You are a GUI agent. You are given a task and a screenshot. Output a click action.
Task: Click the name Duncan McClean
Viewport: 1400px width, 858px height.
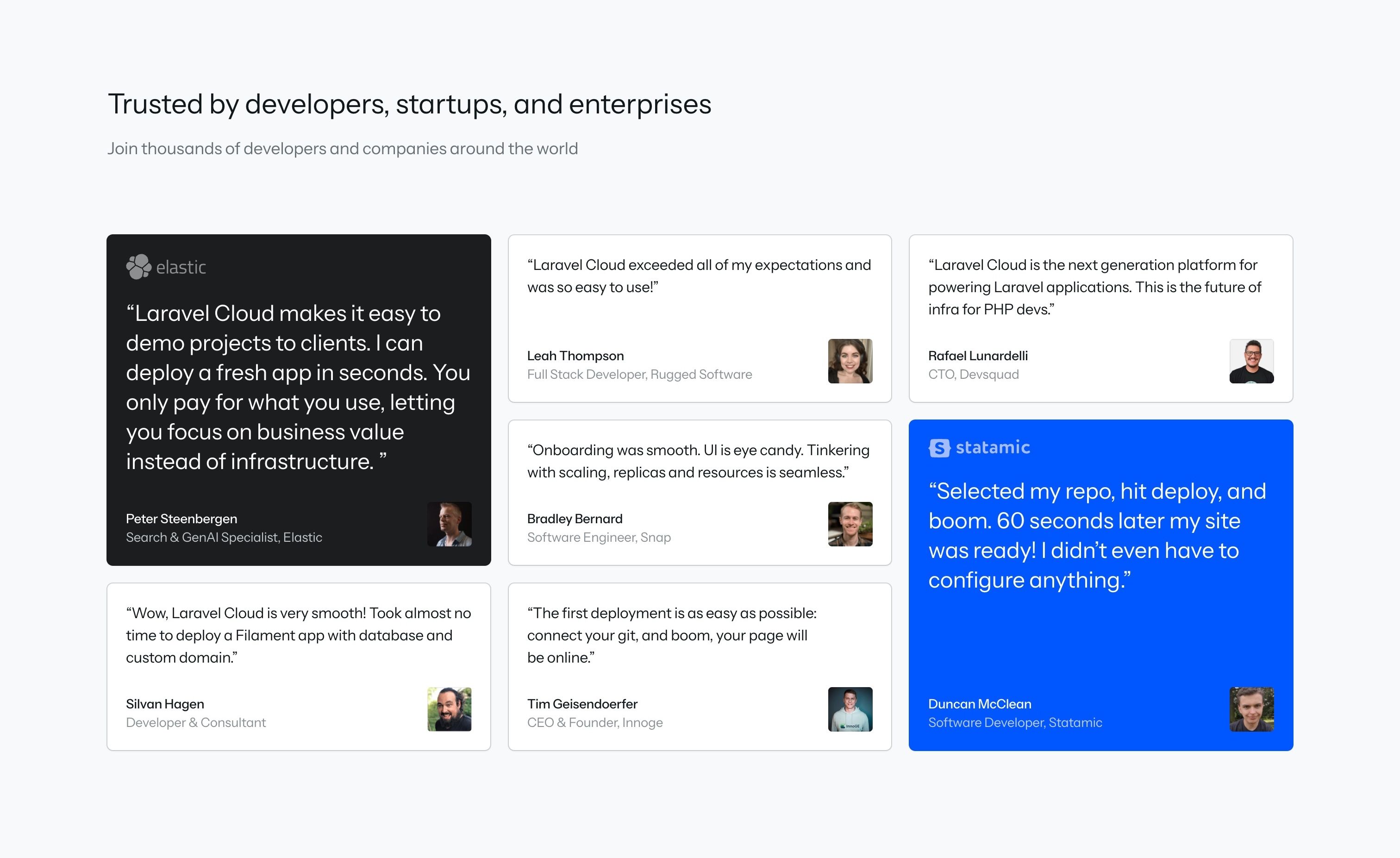pos(980,704)
